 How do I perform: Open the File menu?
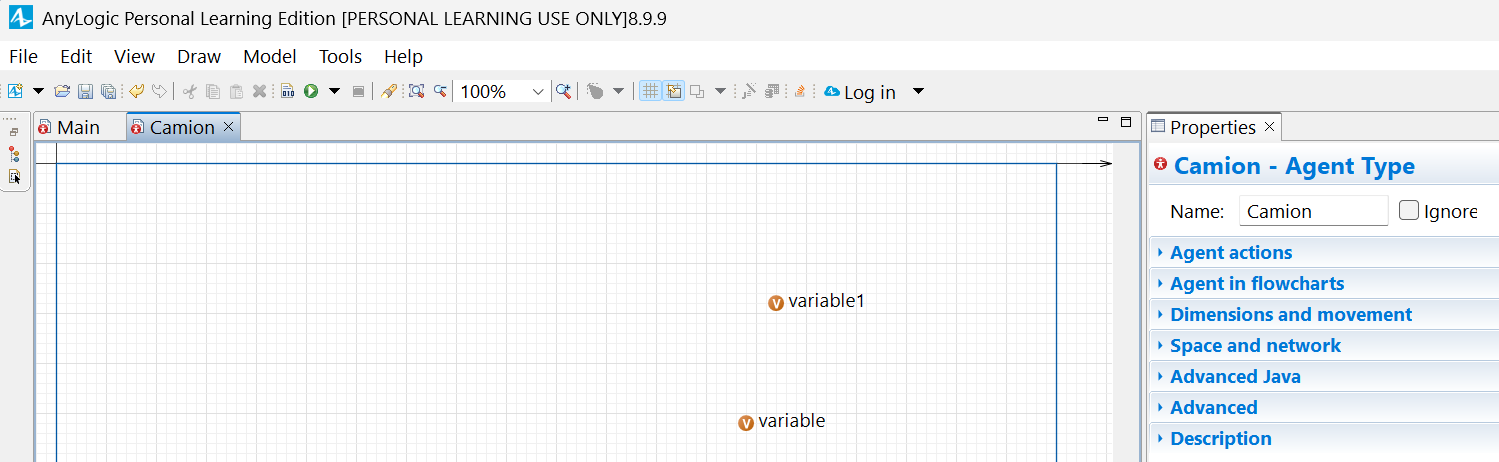click(x=23, y=56)
